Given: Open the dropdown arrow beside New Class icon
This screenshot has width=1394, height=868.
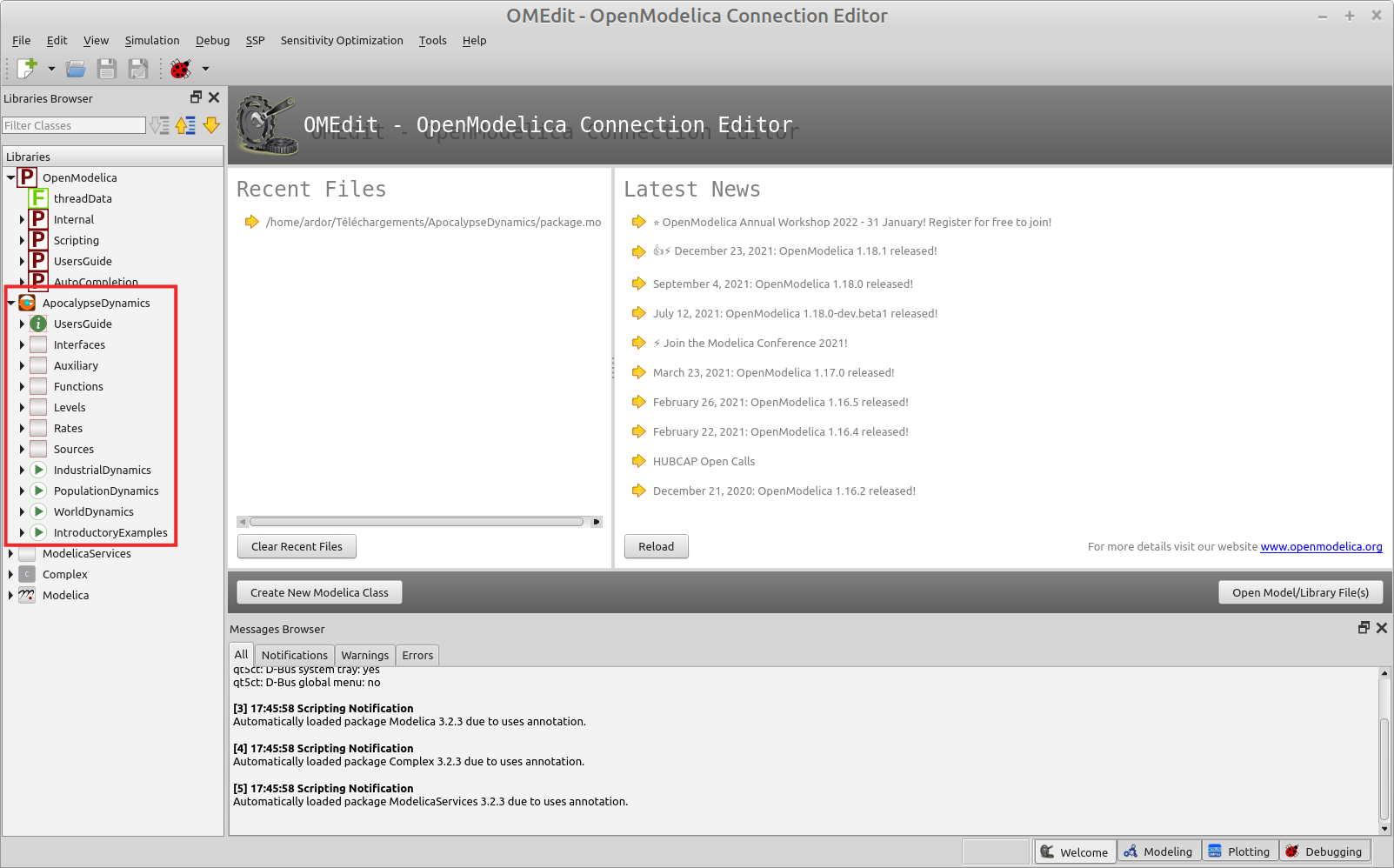Looking at the screenshot, I should pos(51,69).
